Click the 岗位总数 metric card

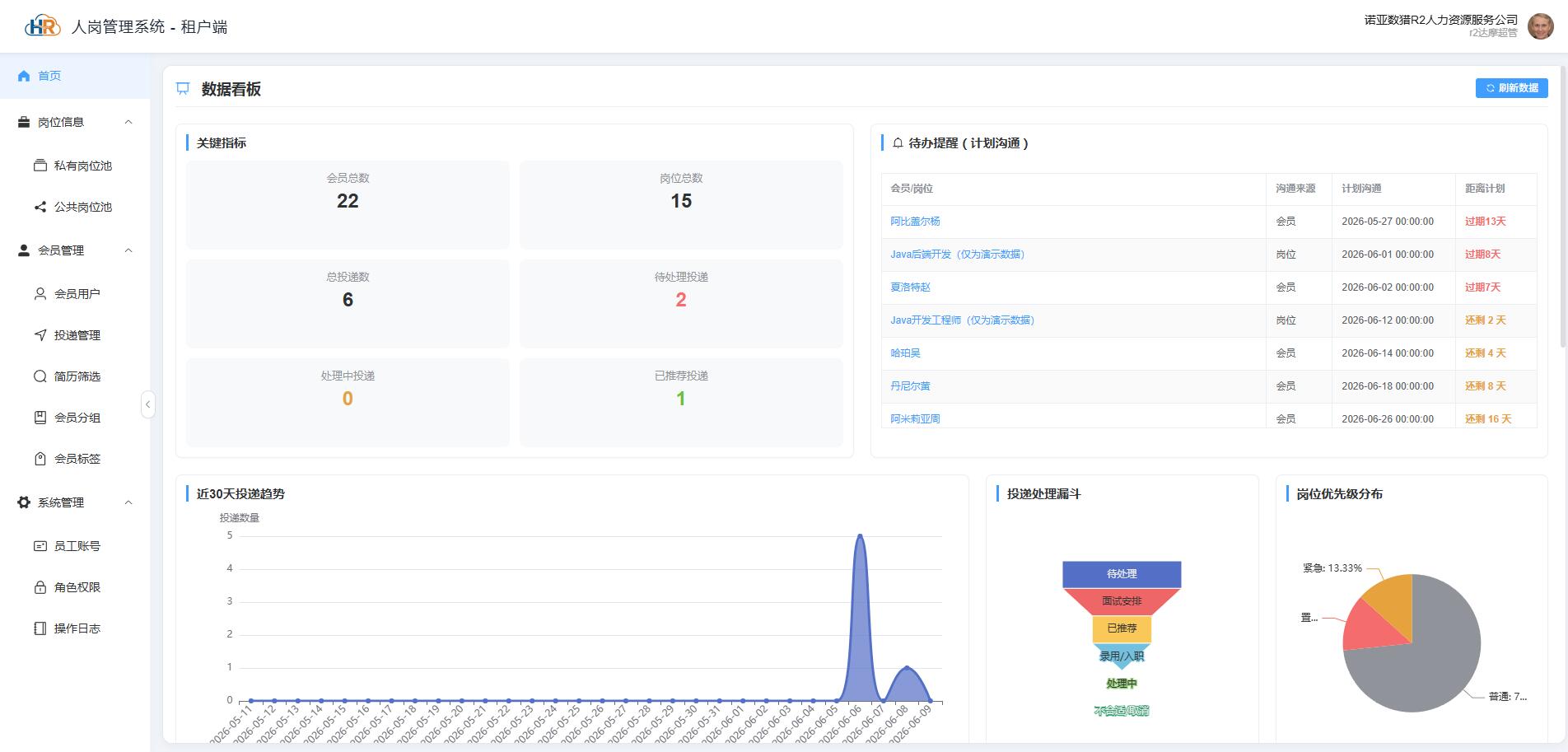[681, 204]
